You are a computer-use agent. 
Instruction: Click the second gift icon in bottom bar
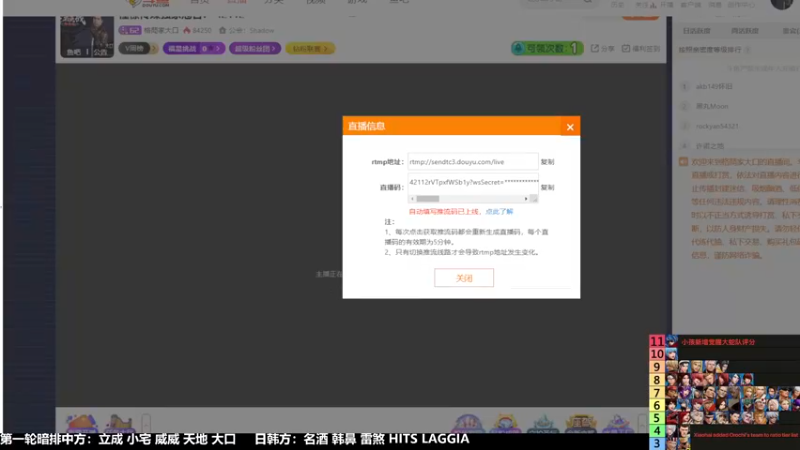(x=119, y=423)
